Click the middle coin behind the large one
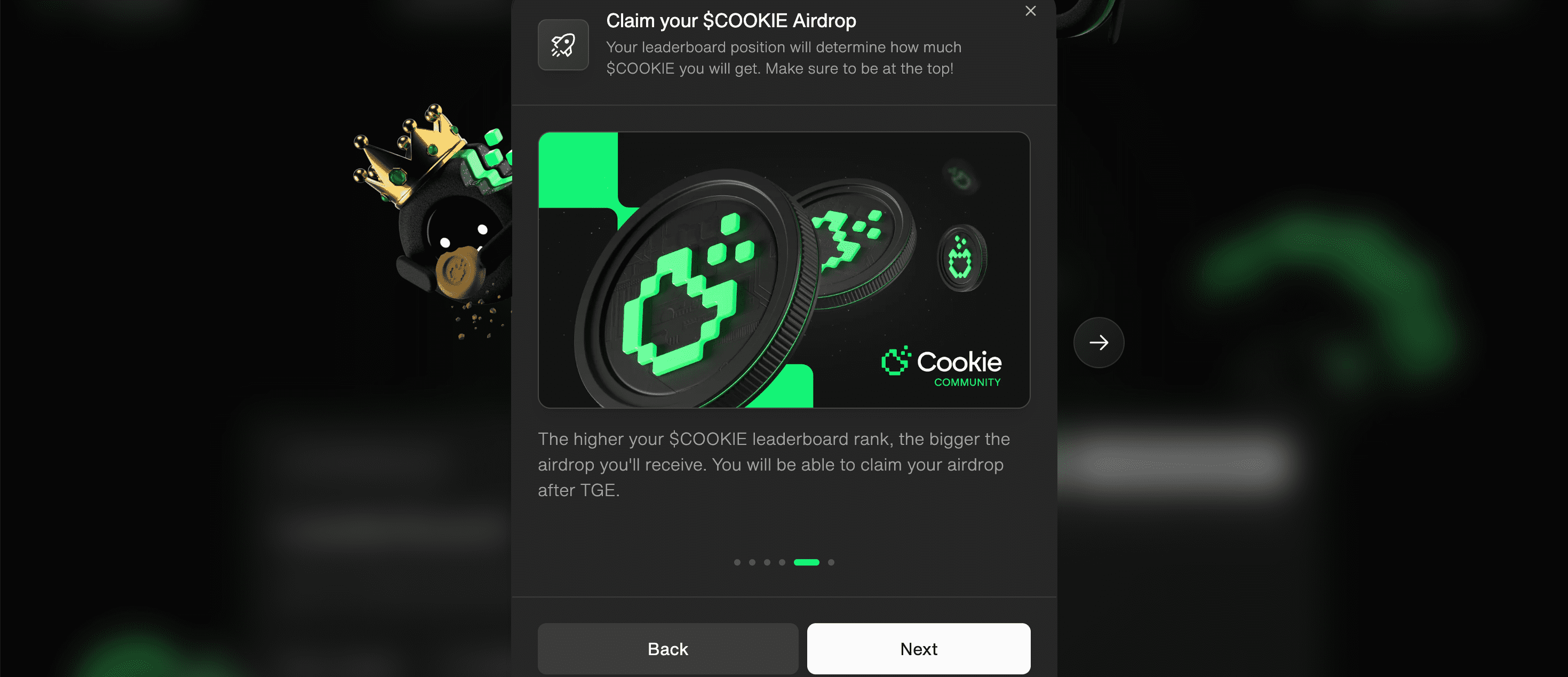The width and height of the screenshot is (1568, 677). point(858,243)
